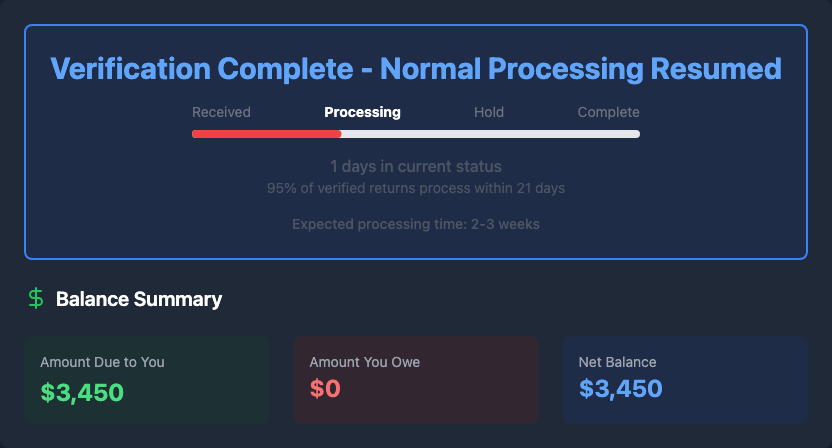This screenshot has height=448, width=832.
Task: Click the green dollar sign icon
Action: point(36,298)
